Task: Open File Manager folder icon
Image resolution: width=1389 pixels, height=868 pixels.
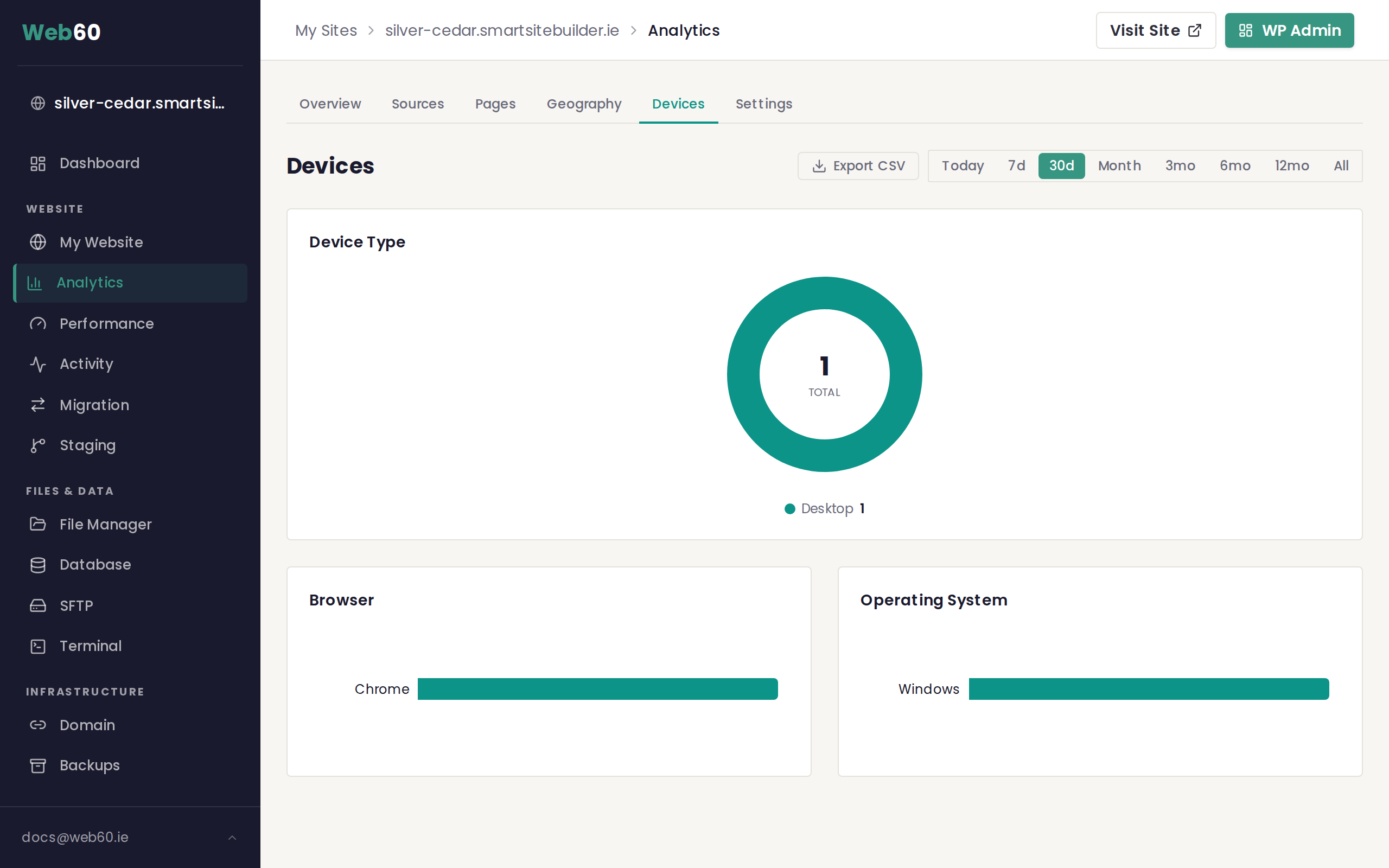Action: 38,524
